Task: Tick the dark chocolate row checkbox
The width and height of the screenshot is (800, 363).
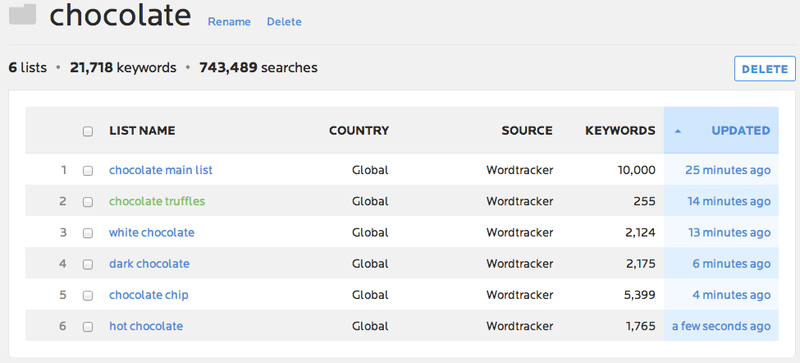Action: [88, 264]
